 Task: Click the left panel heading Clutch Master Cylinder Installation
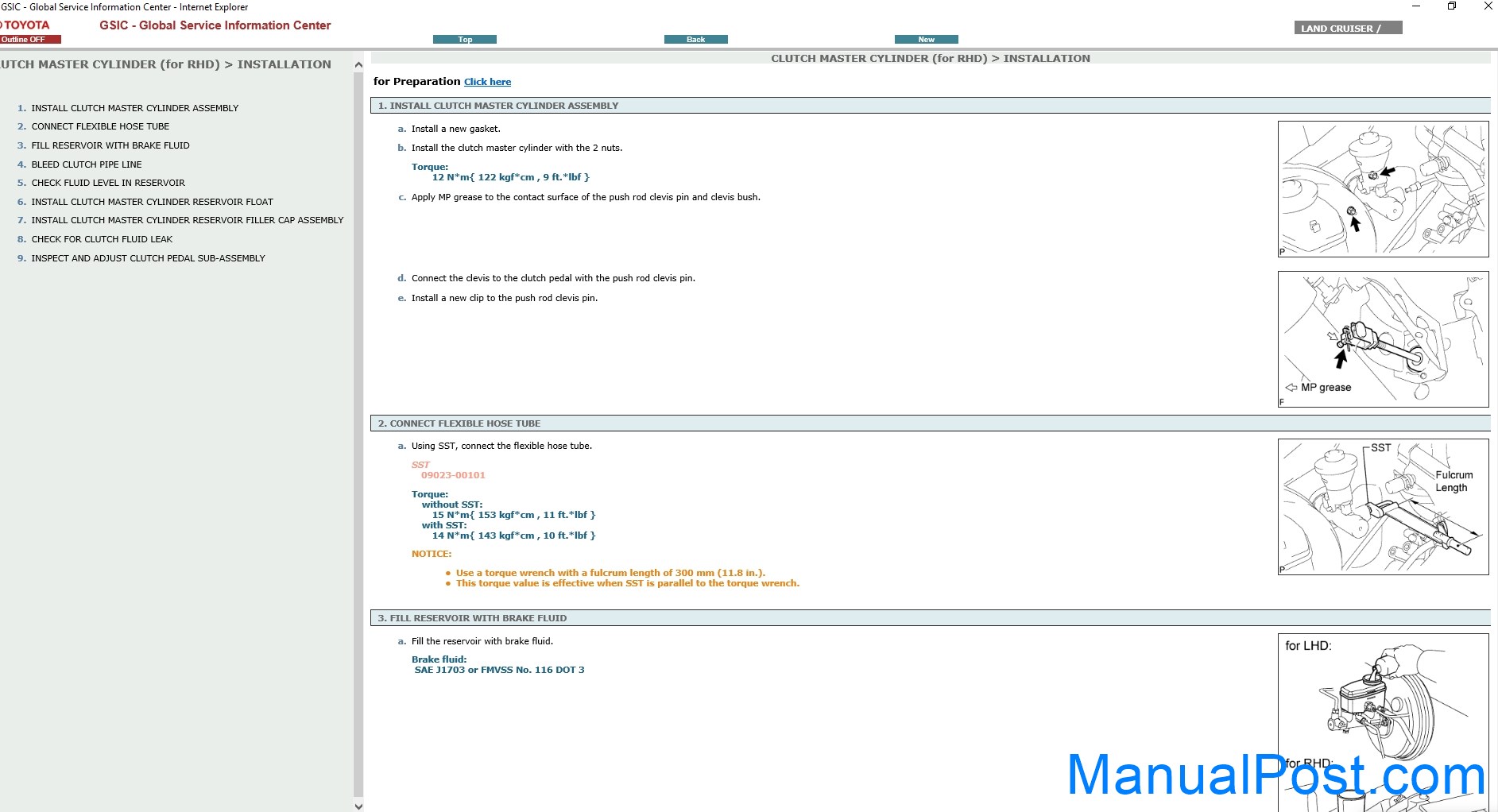(165, 64)
